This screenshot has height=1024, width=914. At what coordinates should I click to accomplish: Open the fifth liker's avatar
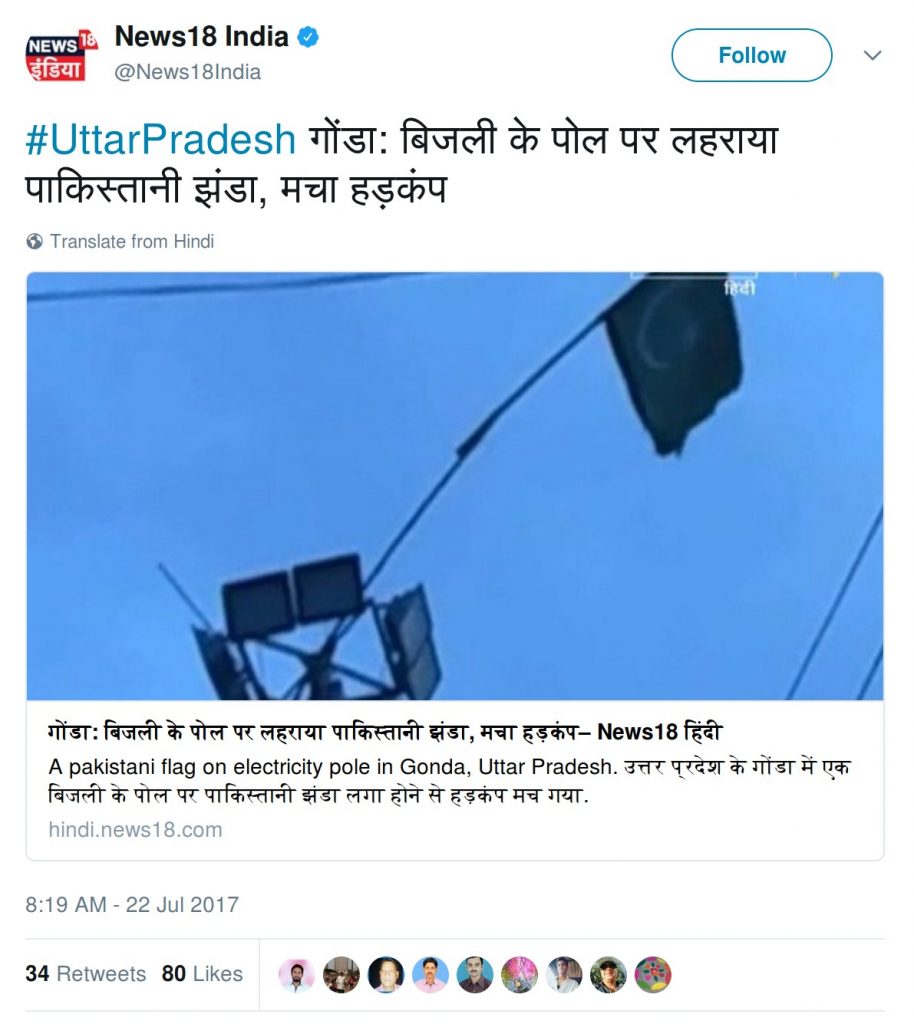pyautogui.click(x=475, y=975)
